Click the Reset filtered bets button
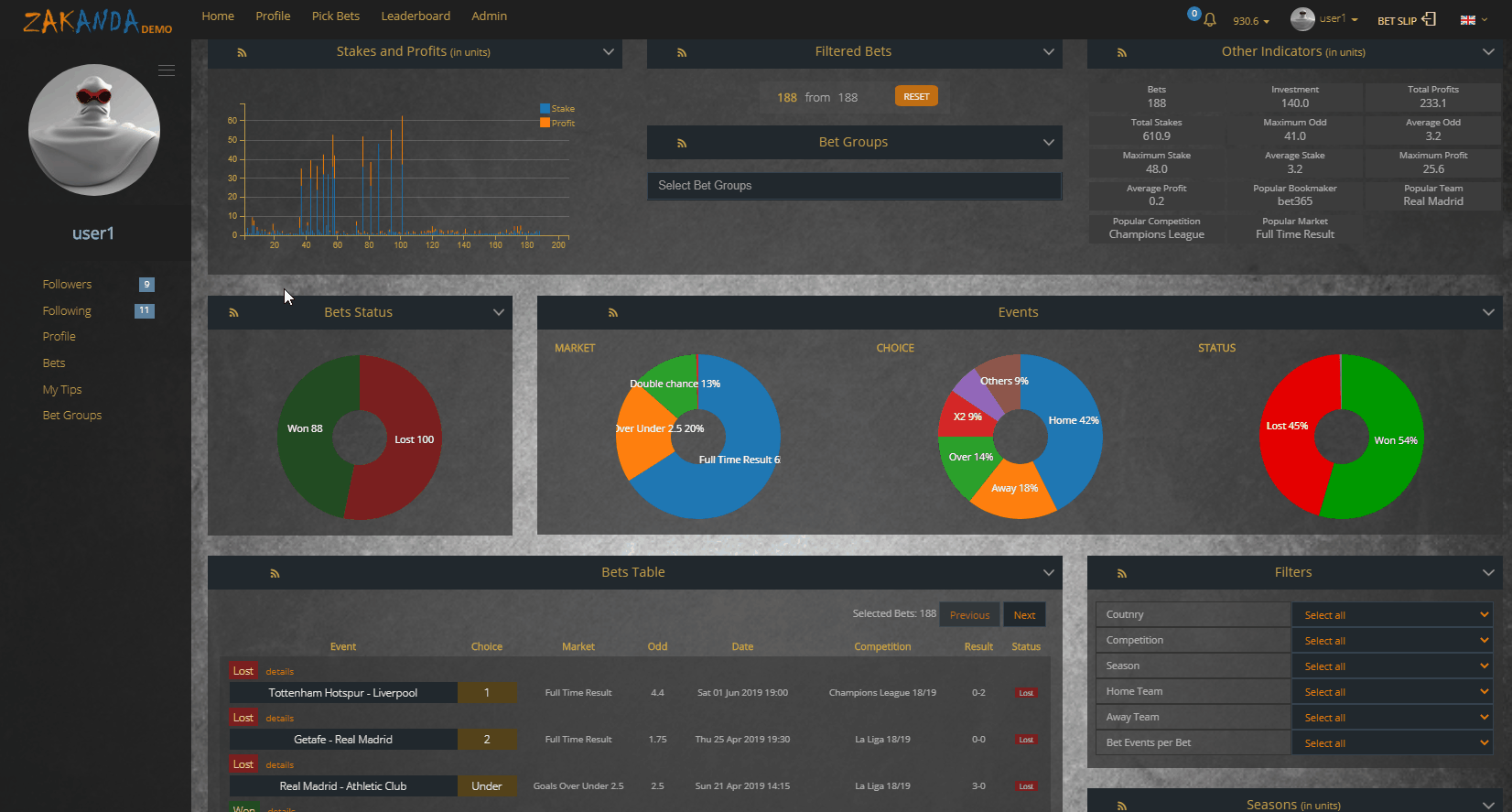Screen dimensions: 1512x812 click(x=916, y=96)
